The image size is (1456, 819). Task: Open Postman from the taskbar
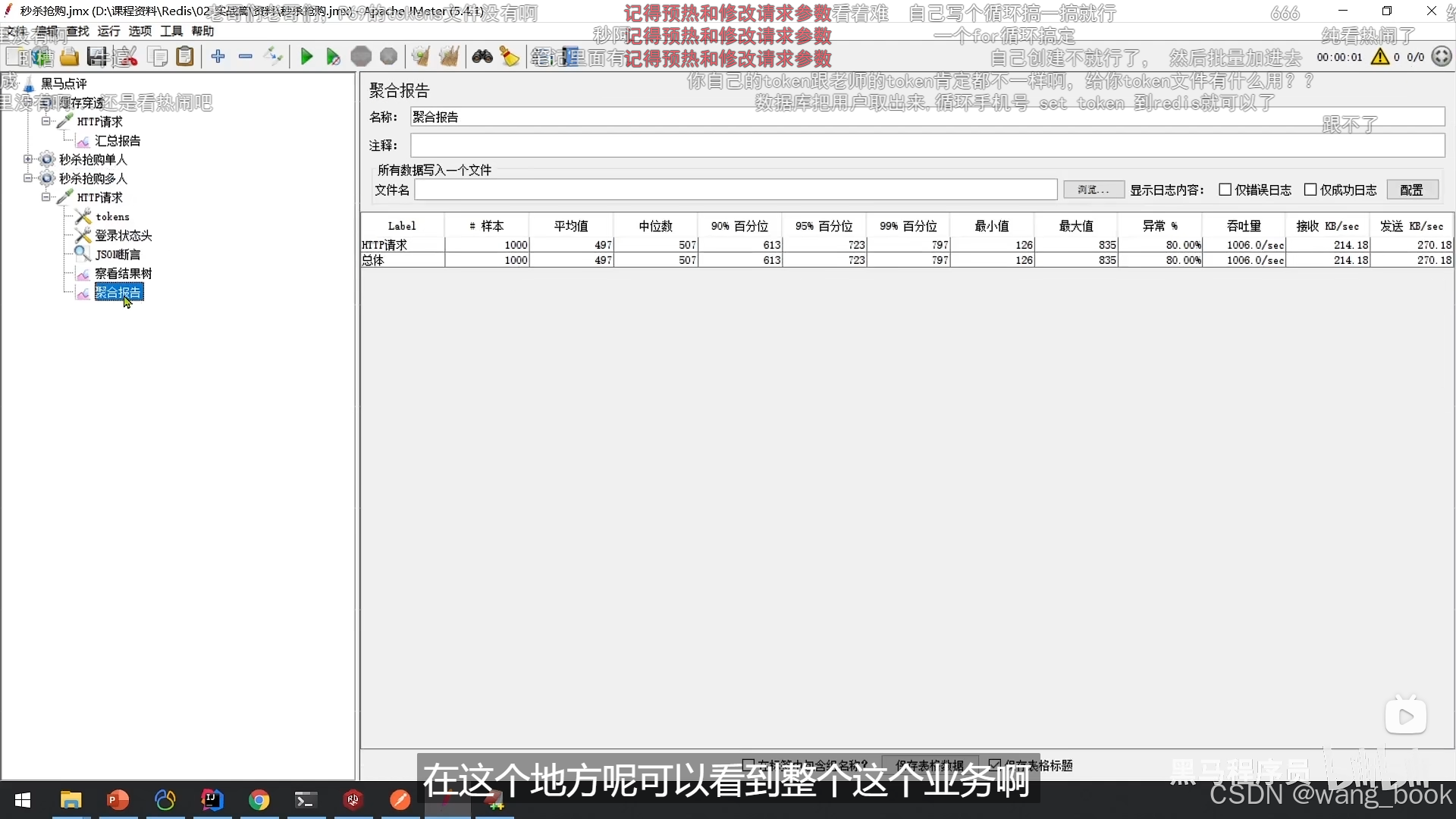[400, 800]
